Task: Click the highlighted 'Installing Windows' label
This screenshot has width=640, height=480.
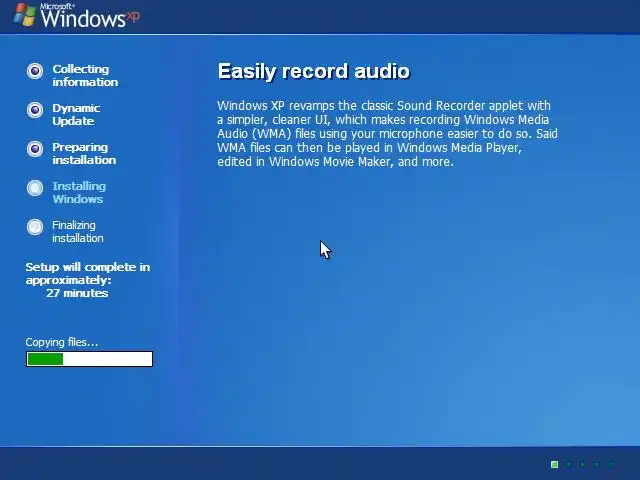Action: (x=79, y=193)
